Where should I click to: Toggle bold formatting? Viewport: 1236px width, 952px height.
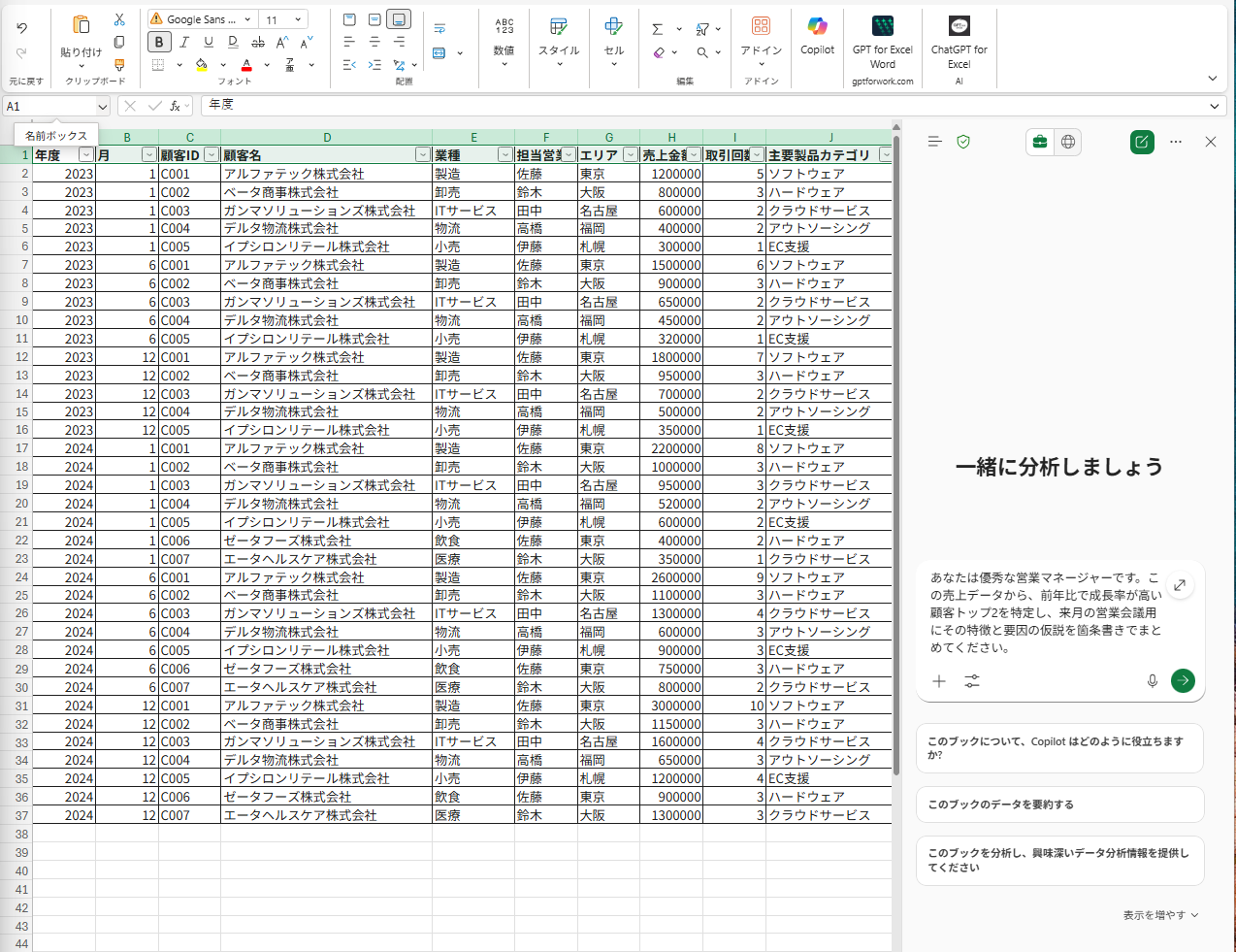click(159, 42)
